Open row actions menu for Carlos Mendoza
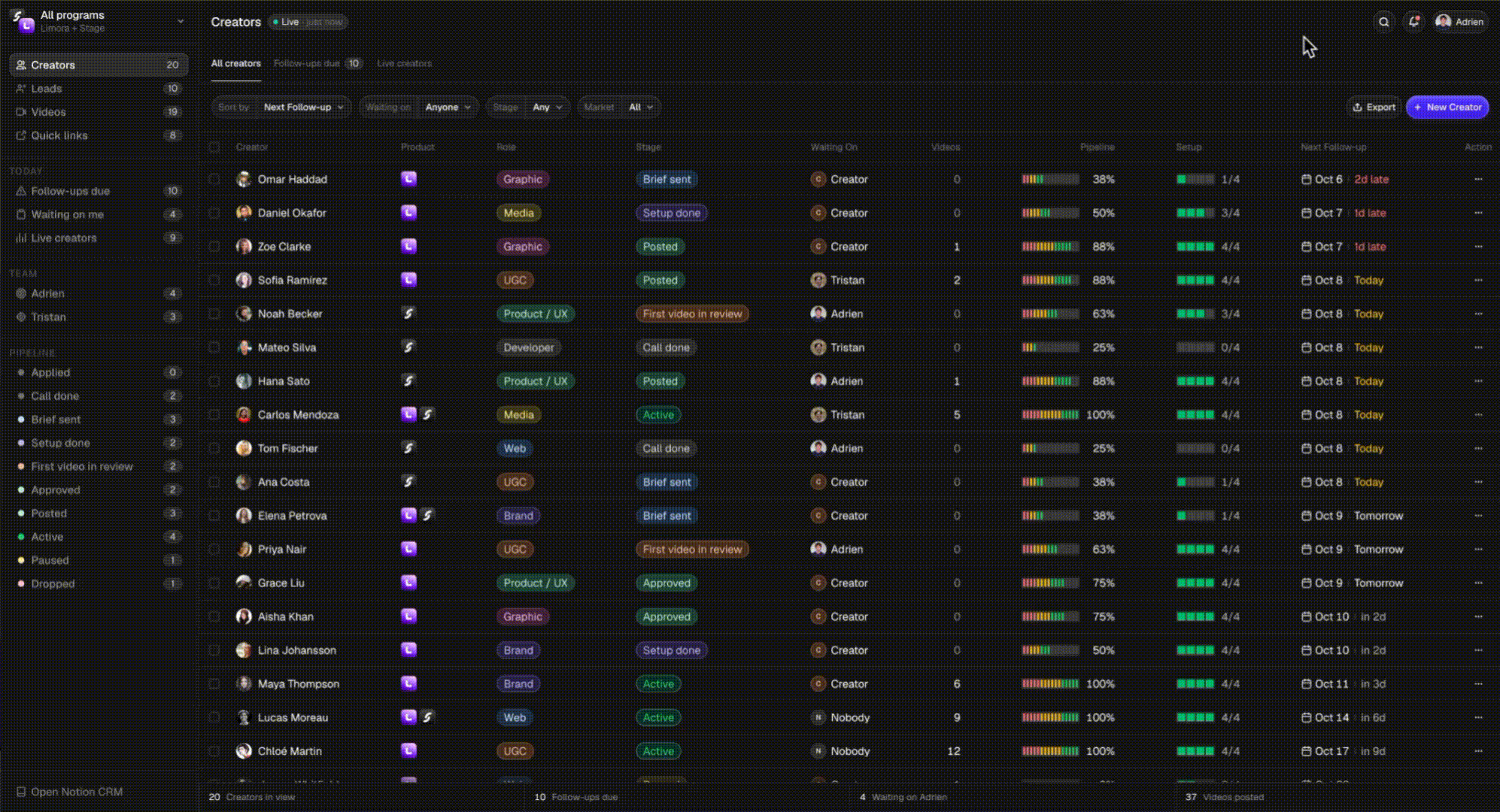The width and height of the screenshot is (1500, 812). click(1478, 414)
